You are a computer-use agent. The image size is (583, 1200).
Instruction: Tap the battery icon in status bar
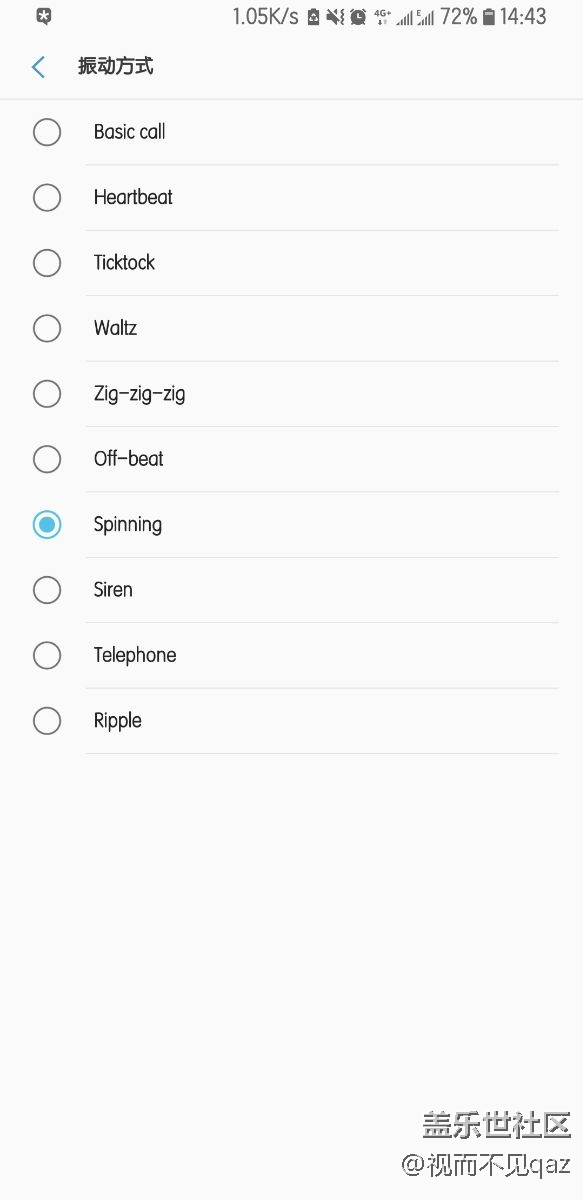488,17
